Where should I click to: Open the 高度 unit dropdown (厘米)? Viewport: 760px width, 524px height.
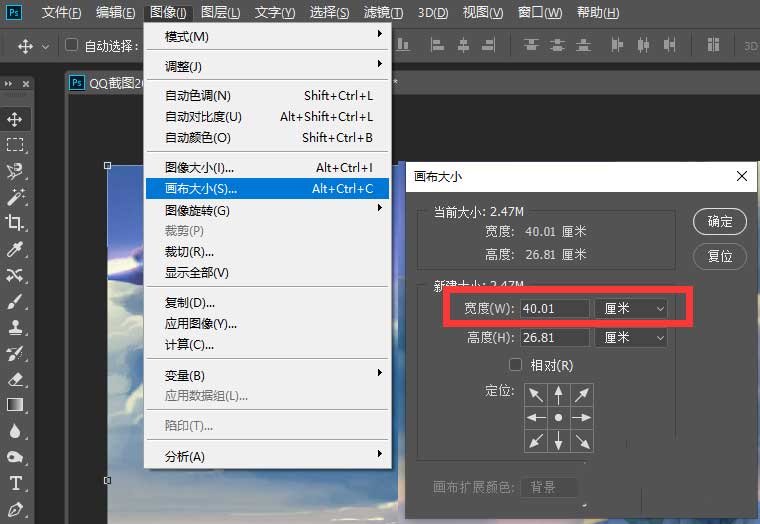pos(631,337)
